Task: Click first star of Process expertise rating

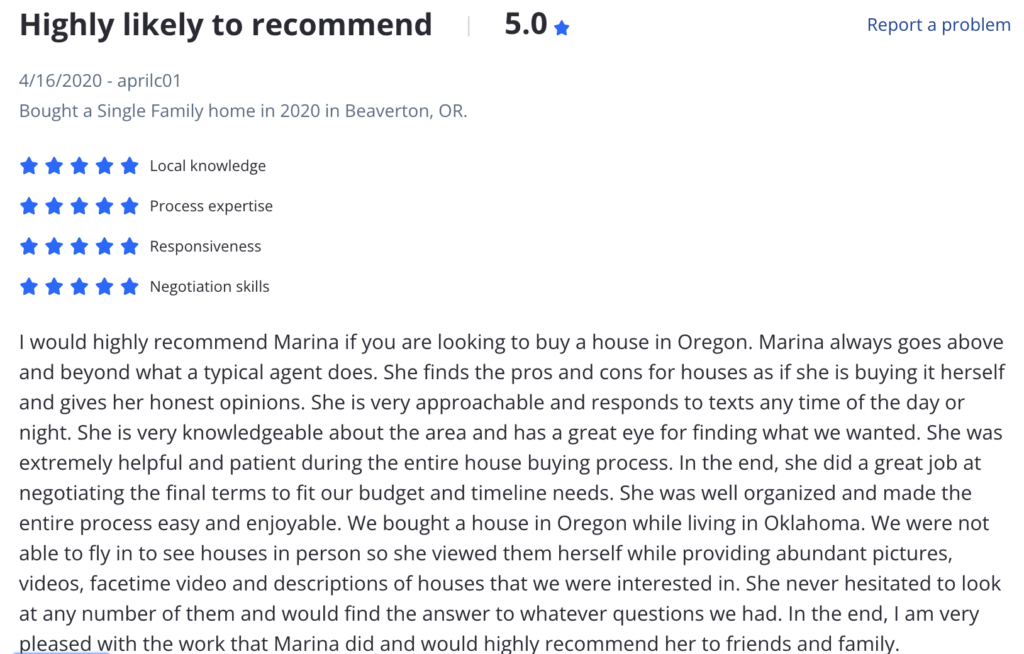Action: point(29,206)
